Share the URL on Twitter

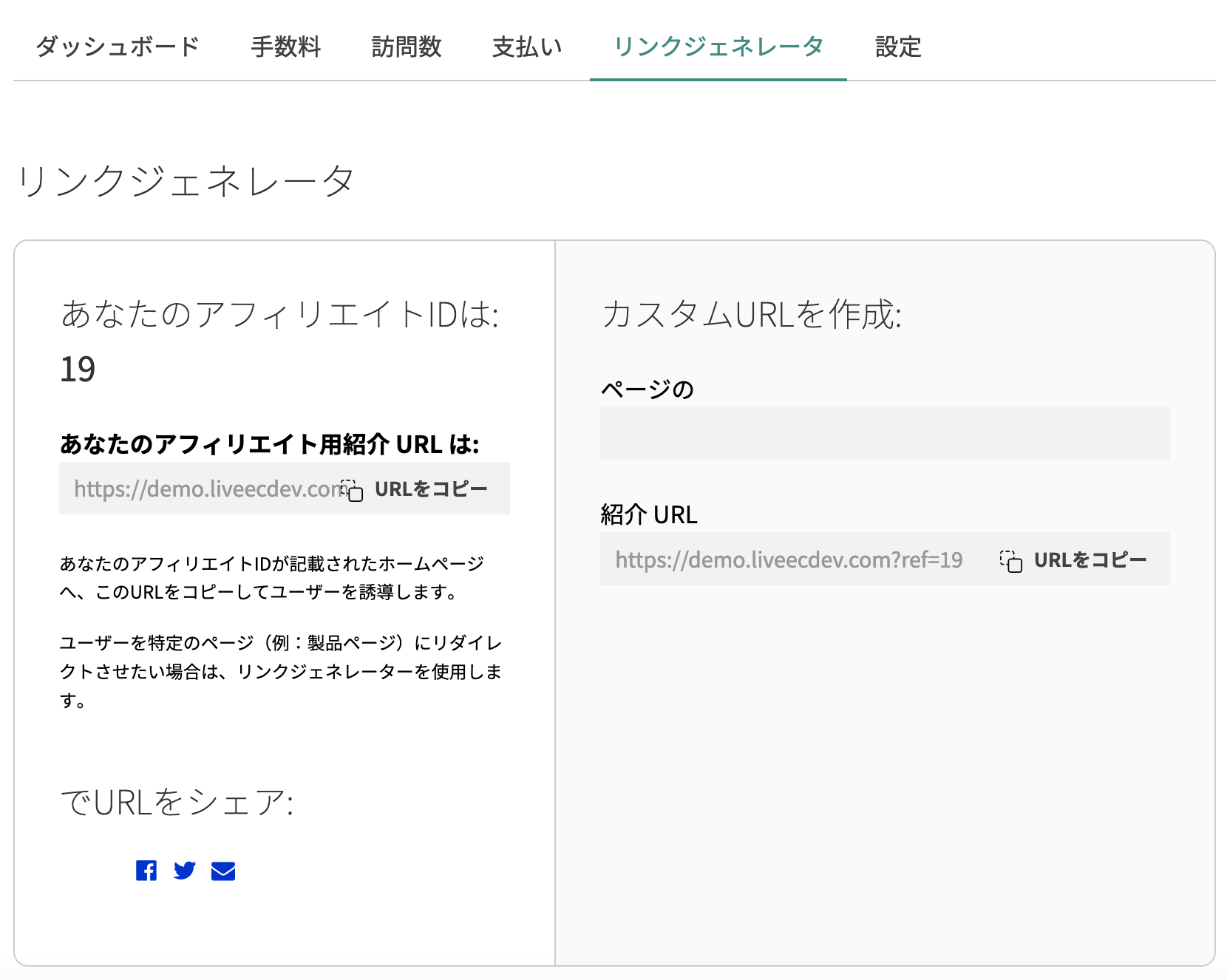185,871
